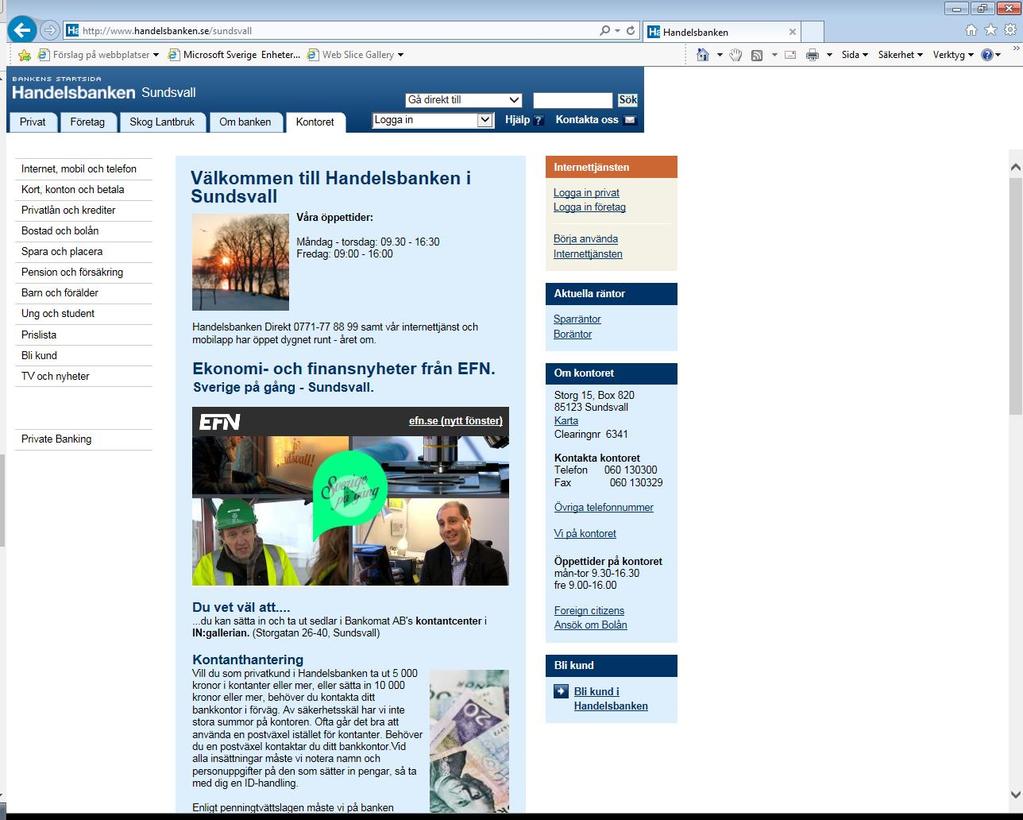
Task: Go back with the browser Back arrow
Action: [x=22, y=30]
